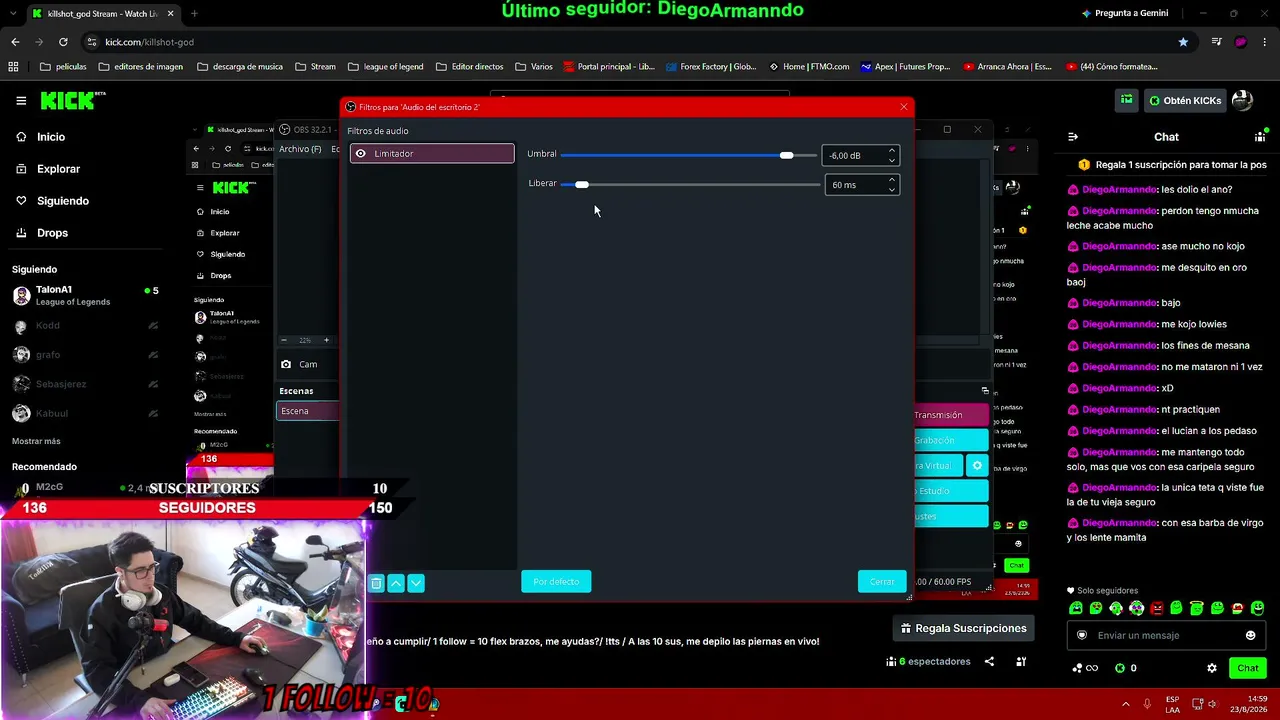This screenshot has width=1280, height=720.
Task: Click the channel points icon below chat
Action: [x=1084, y=668]
